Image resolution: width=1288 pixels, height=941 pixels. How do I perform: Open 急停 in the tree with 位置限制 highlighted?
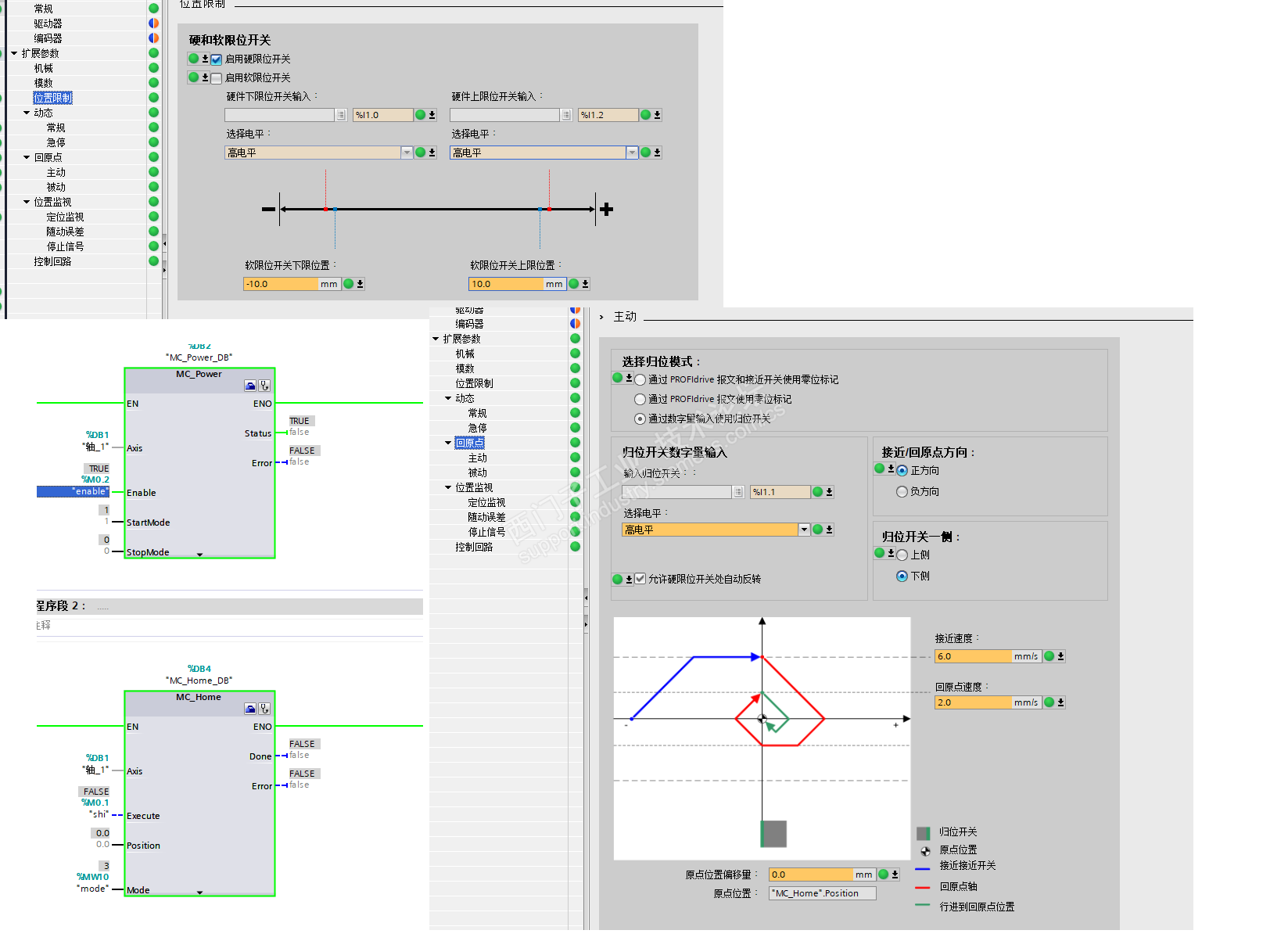[x=56, y=142]
